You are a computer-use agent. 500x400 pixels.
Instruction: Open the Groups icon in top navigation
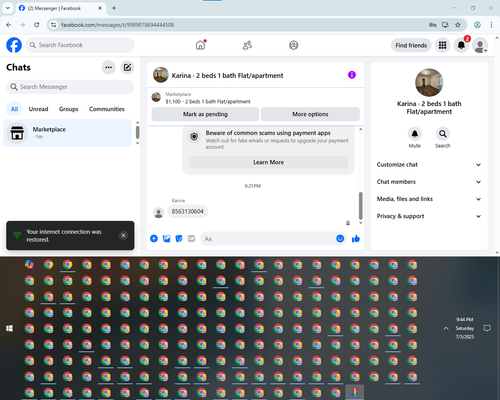coord(294,45)
